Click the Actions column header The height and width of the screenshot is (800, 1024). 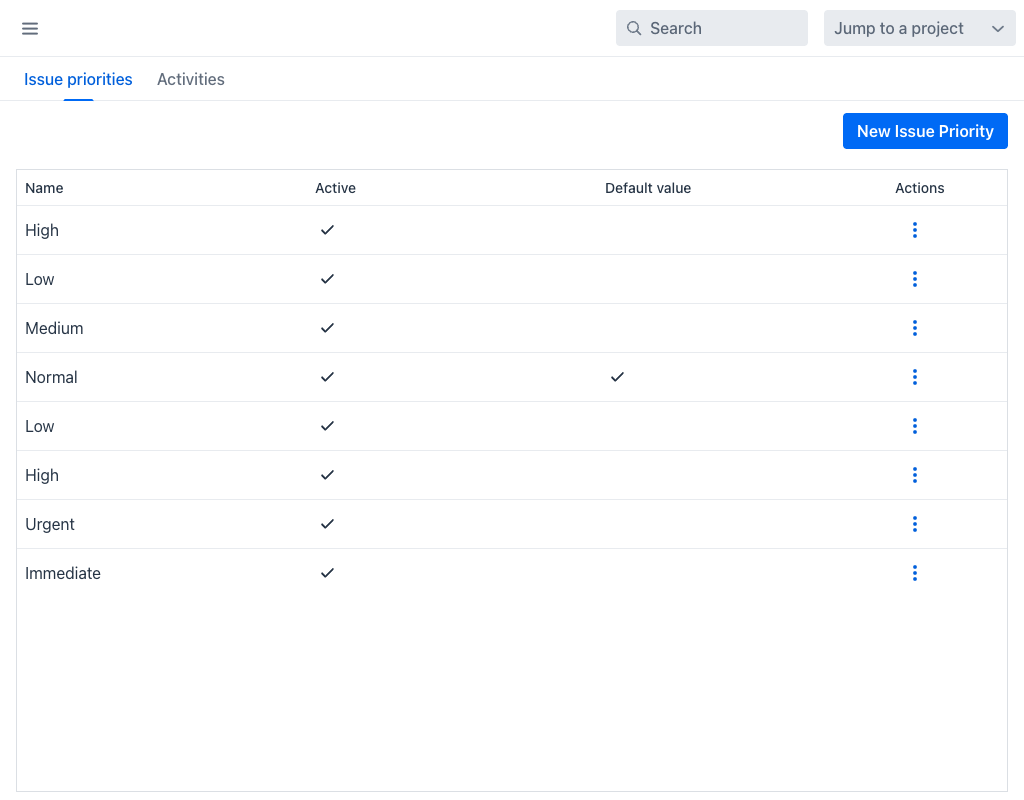(x=920, y=188)
